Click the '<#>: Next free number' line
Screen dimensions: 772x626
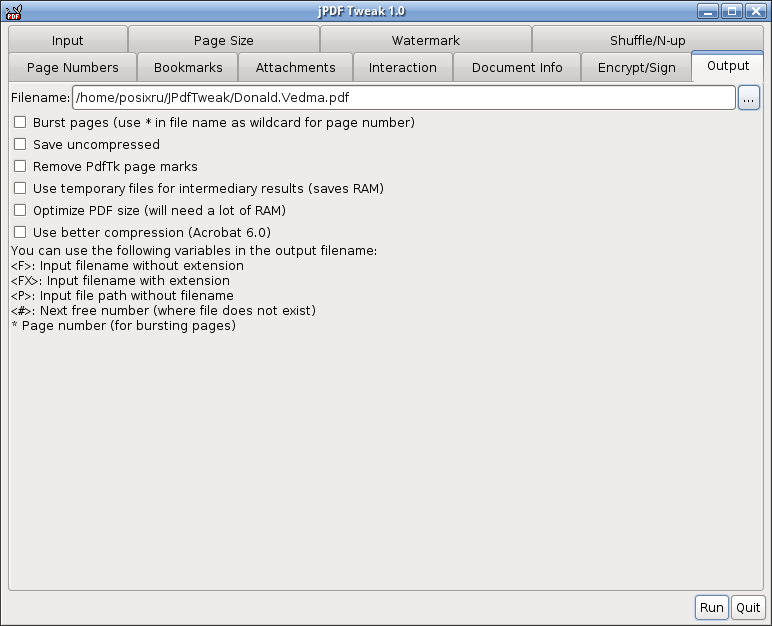pyautogui.click(x=163, y=311)
